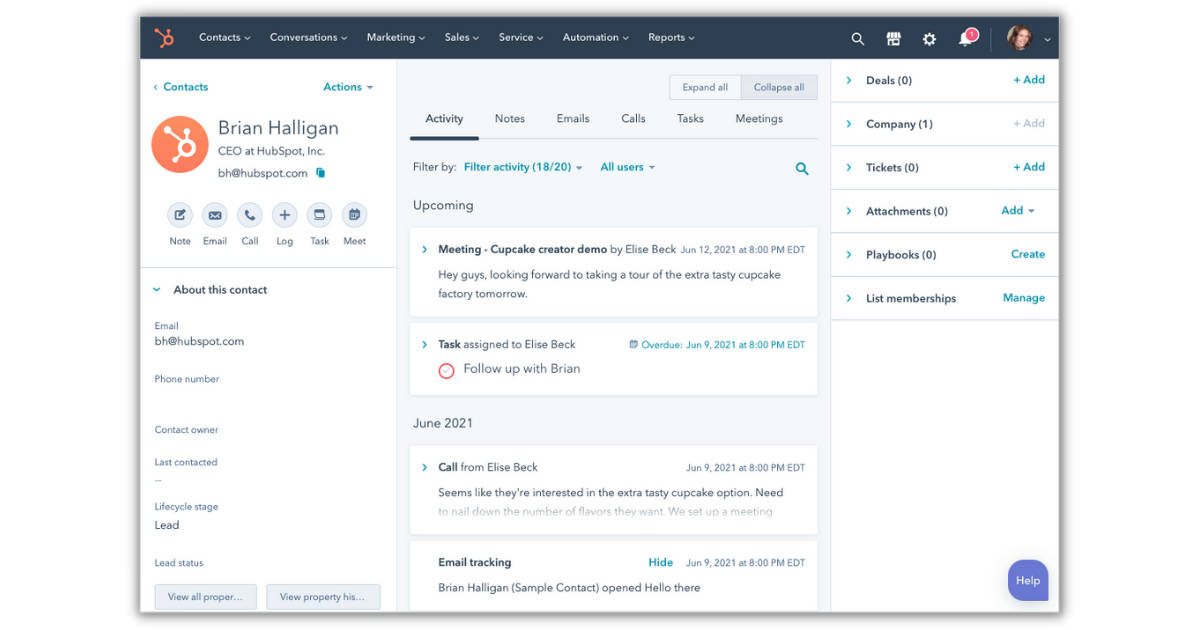Image resolution: width=1200 pixels, height=630 pixels.
Task: Start a call with the Call icon
Action: pyautogui.click(x=249, y=215)
